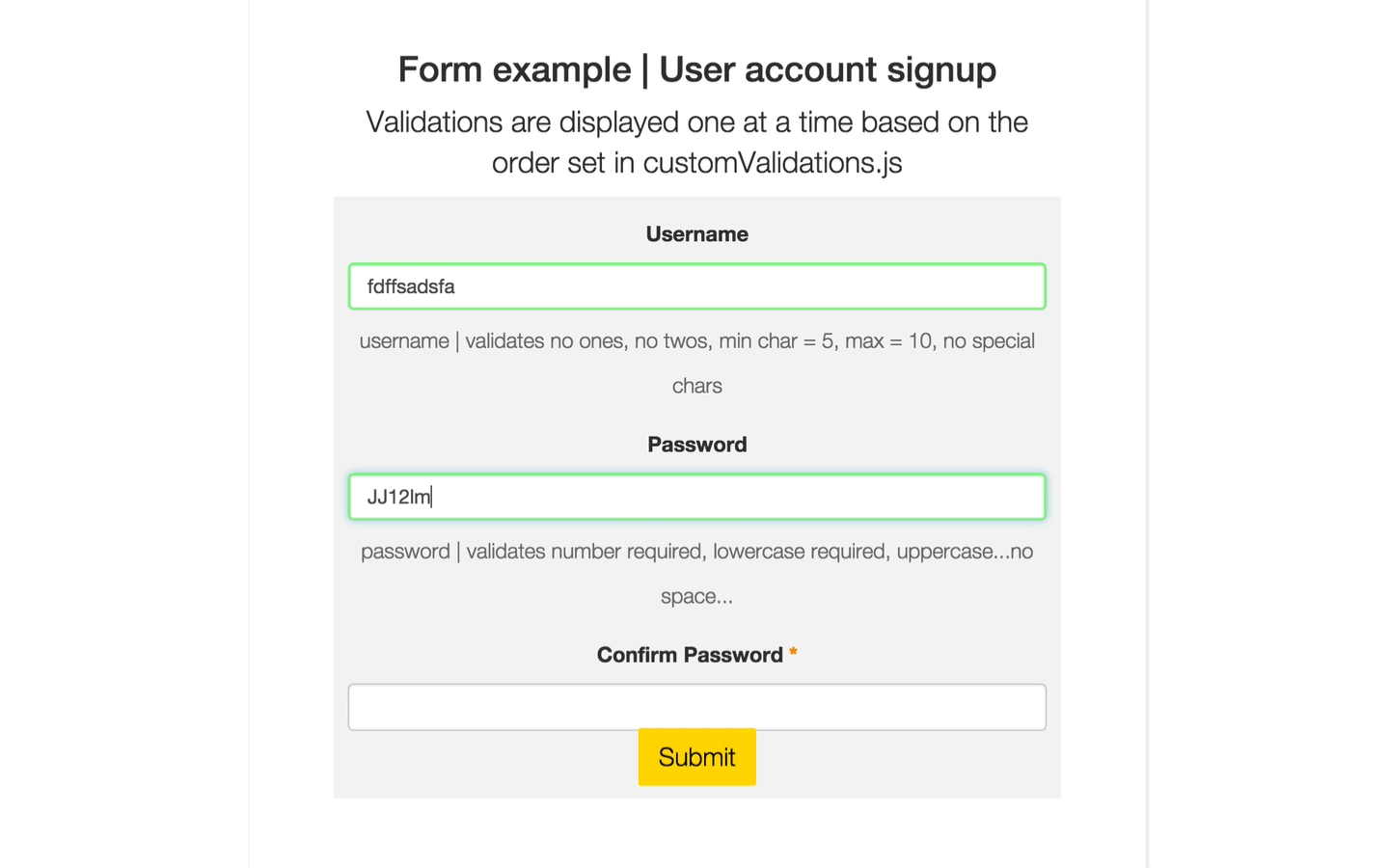Click the bold Password label above its field

(x=696, y=445)
